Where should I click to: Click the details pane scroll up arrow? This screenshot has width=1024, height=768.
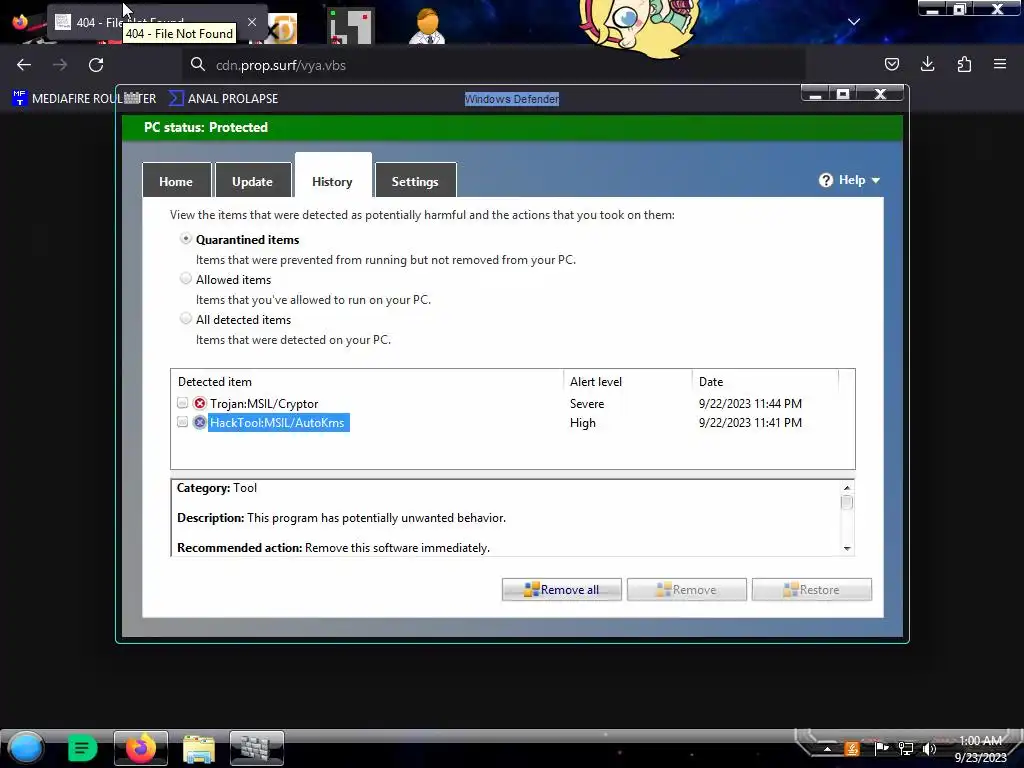click(x=847, y=488)
